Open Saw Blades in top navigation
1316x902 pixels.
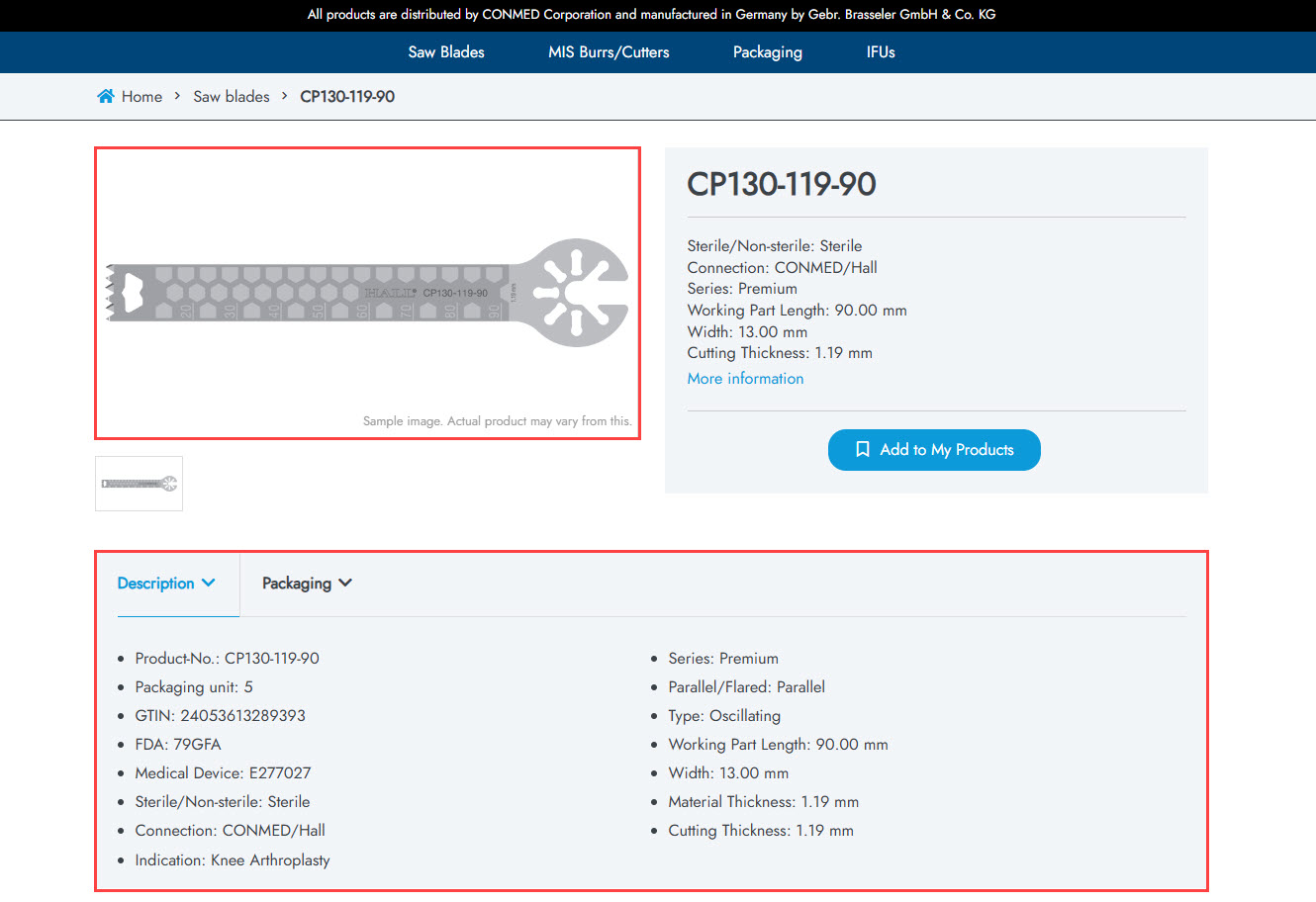[446, 52]
